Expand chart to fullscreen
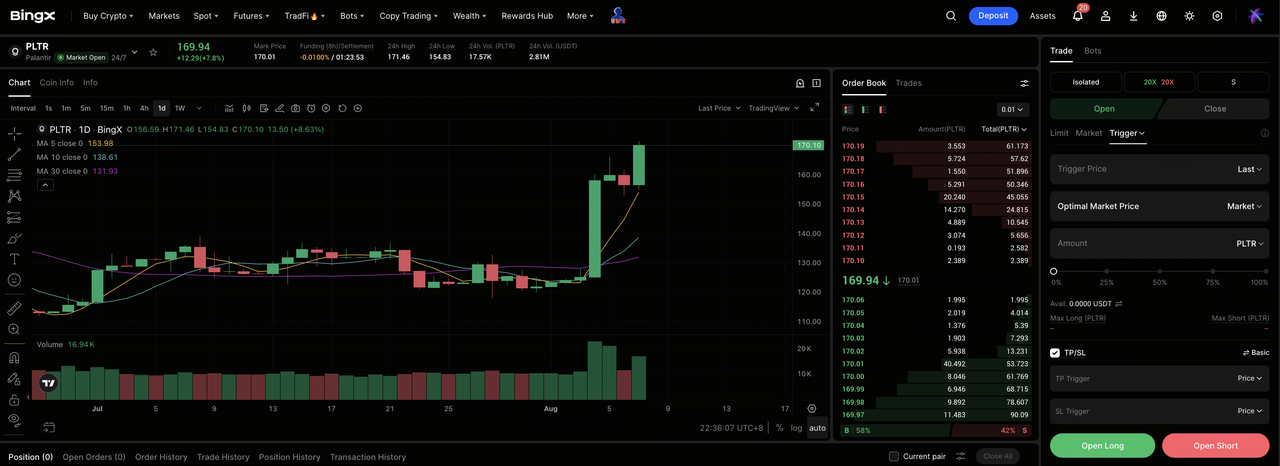 click(x=814, y=108)
